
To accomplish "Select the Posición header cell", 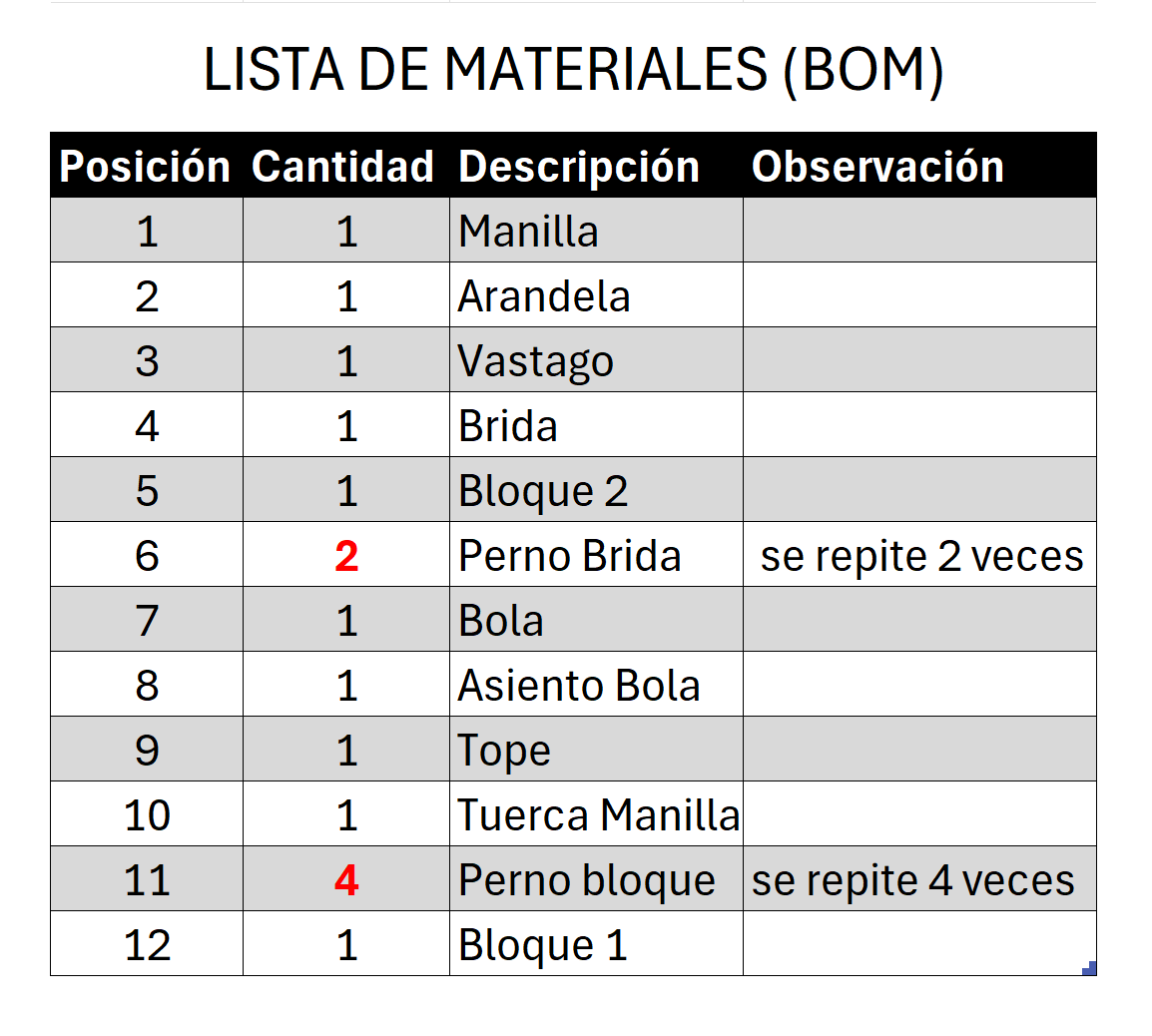I will pyautogui.click(x=146, y=167).
